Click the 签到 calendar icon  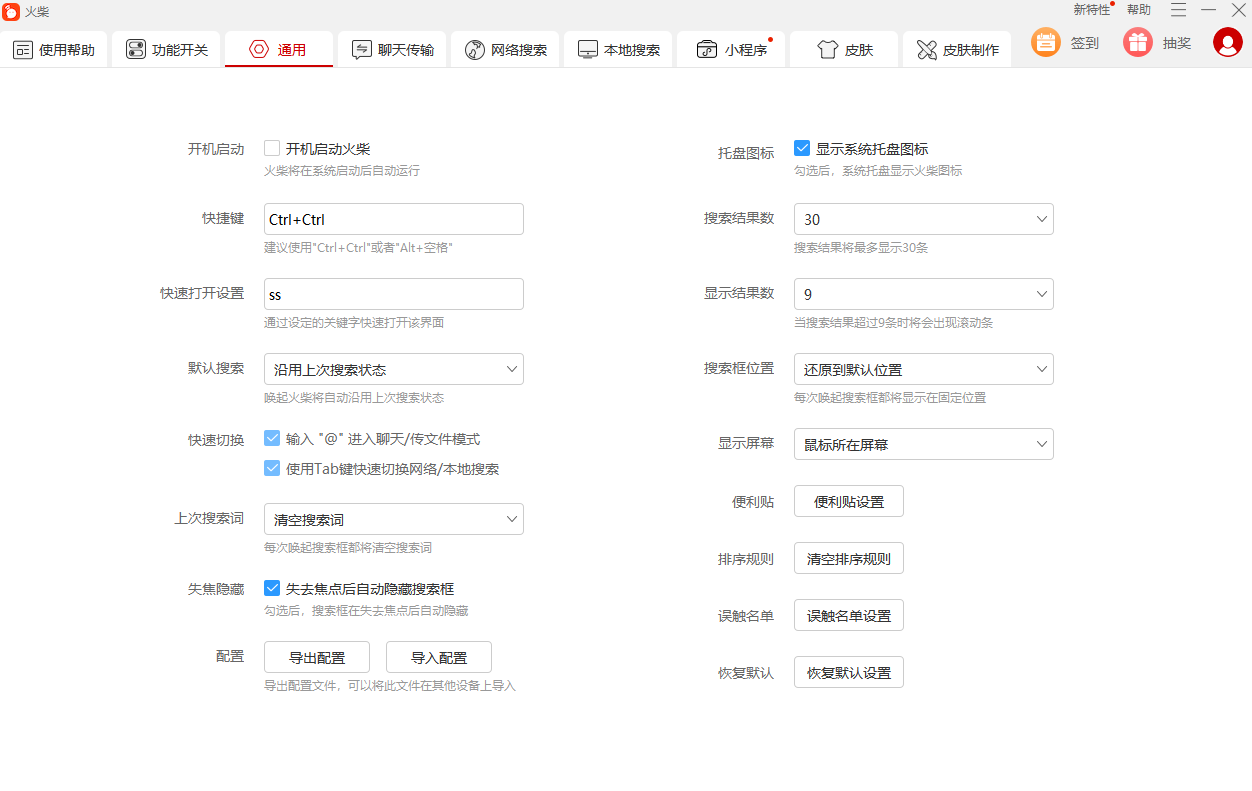1046,42
